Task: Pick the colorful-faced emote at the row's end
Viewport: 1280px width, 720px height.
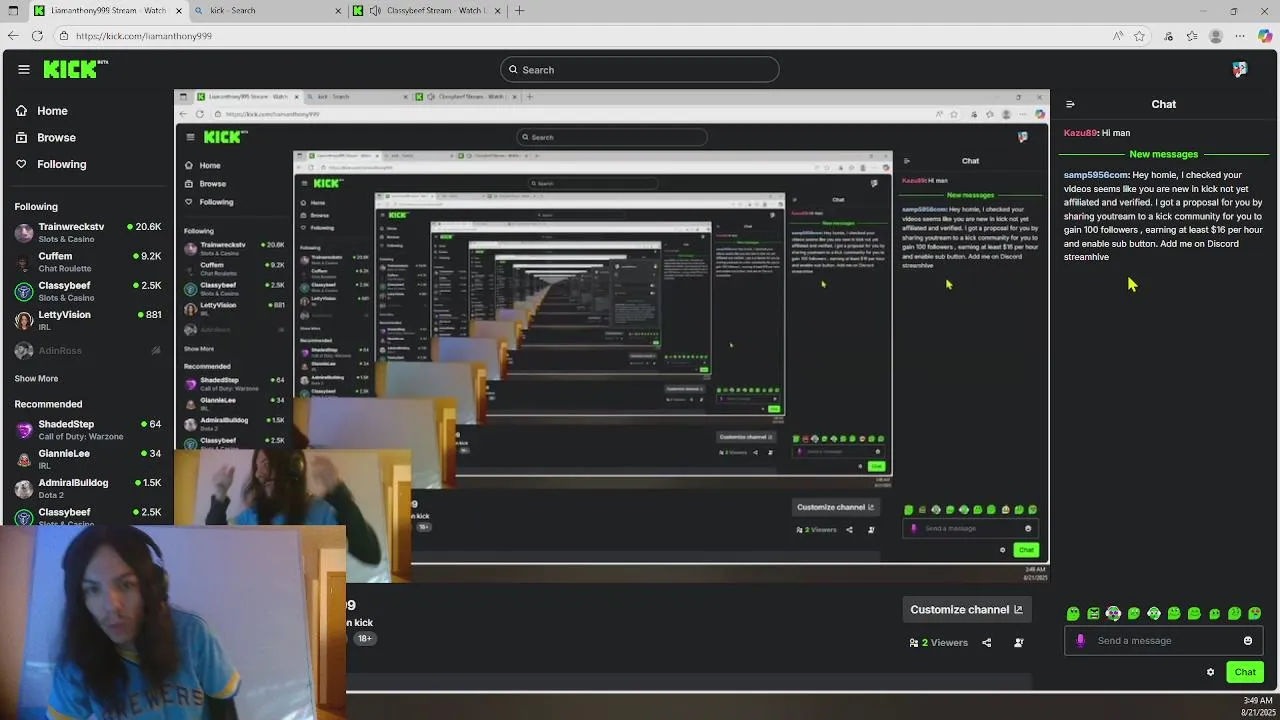Action: point(1255,613)
